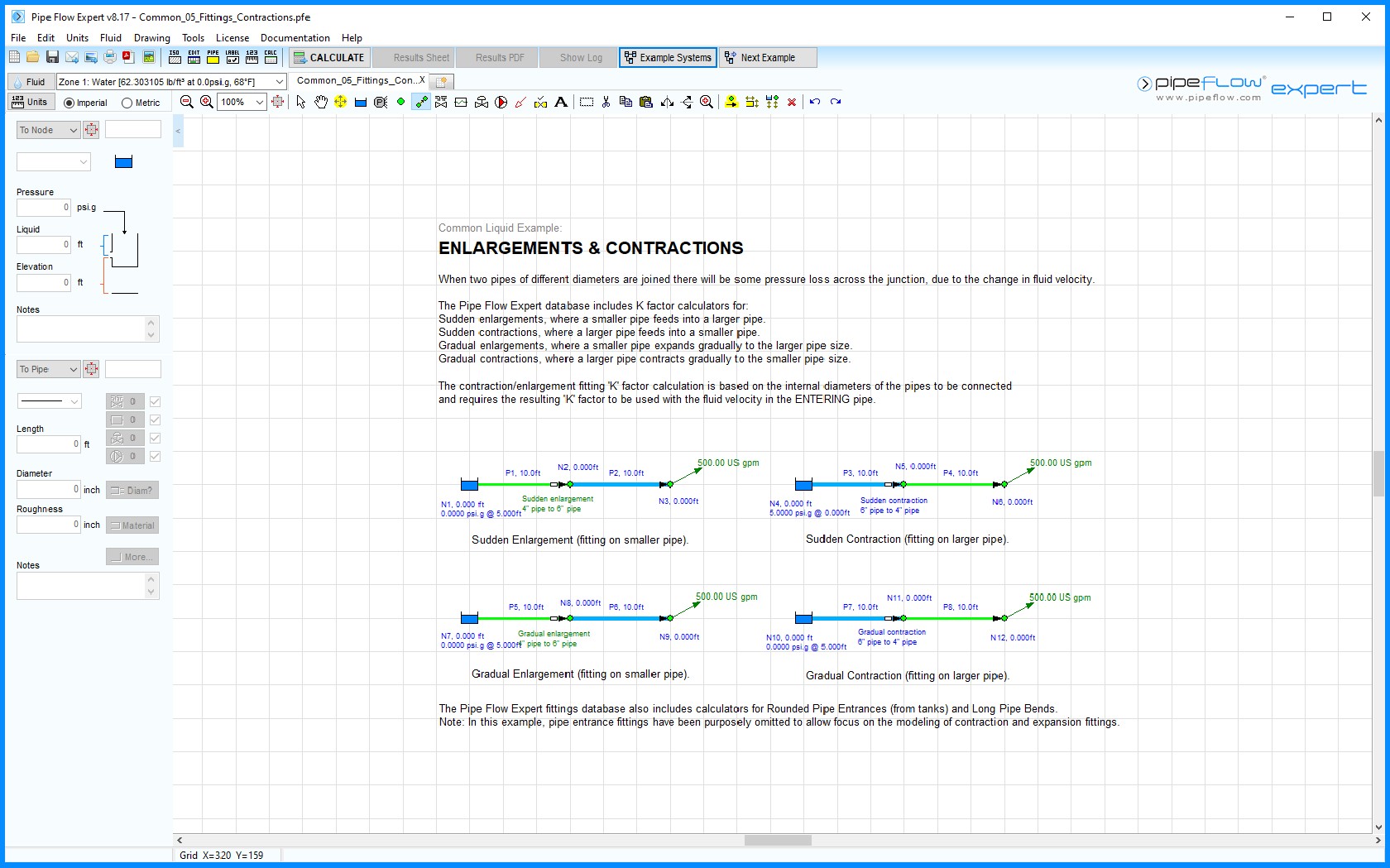Open the Fluid menu

pos(111,37)
